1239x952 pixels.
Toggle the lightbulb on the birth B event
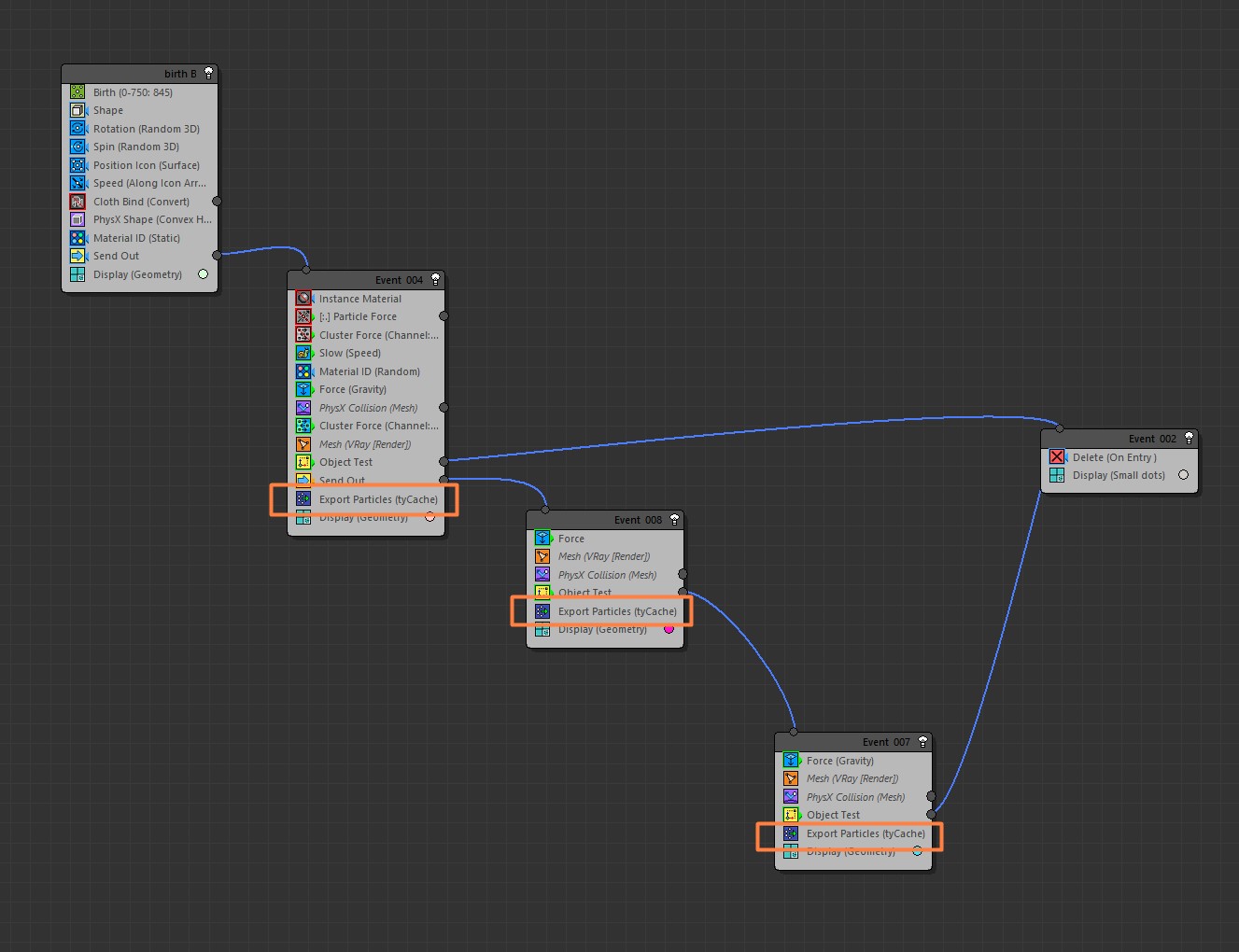click(x=208, y=73)
